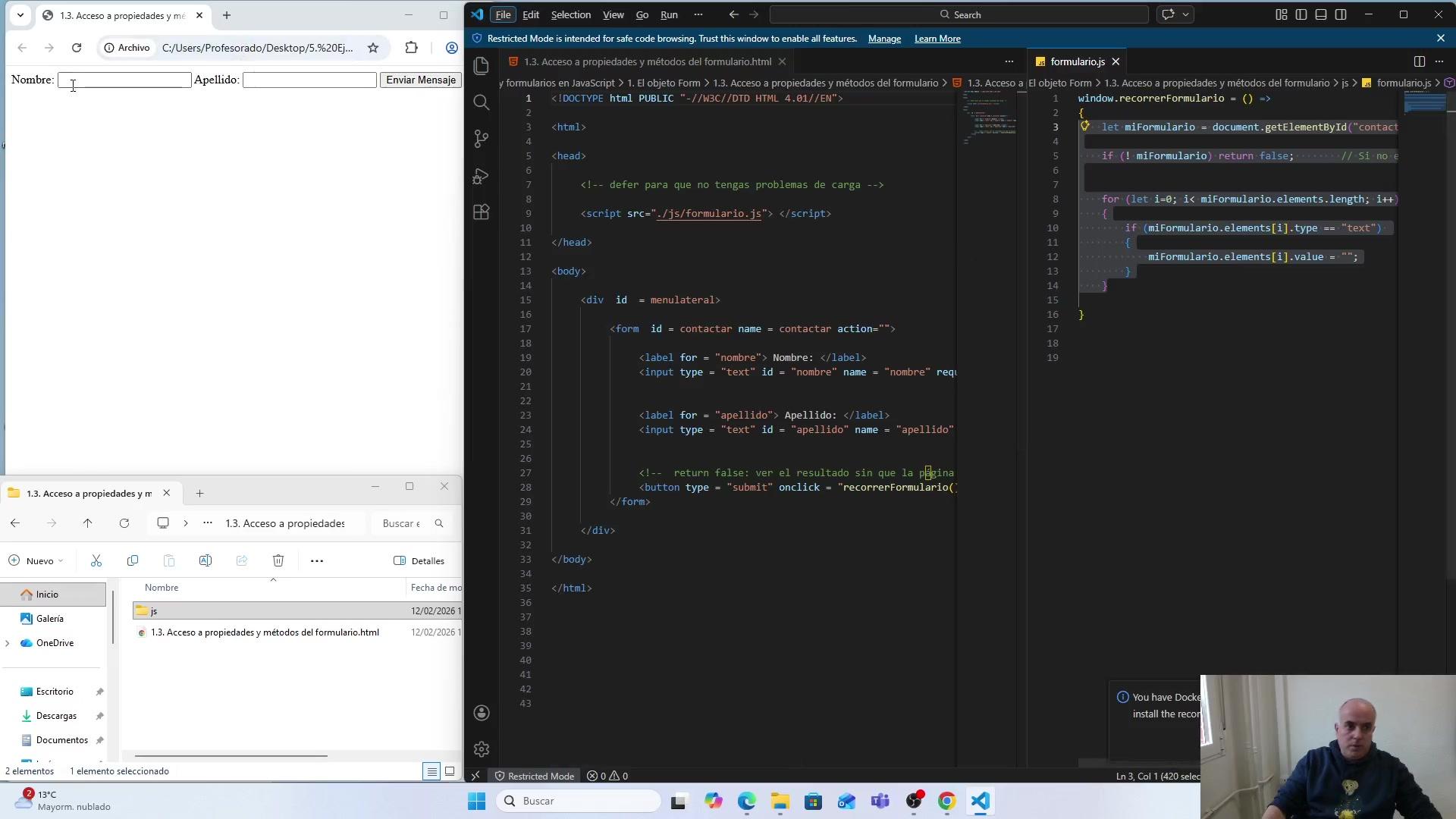Expand the Copilot chat dropdown arrow
The image size is (1456, 819).
(1186, 14)
